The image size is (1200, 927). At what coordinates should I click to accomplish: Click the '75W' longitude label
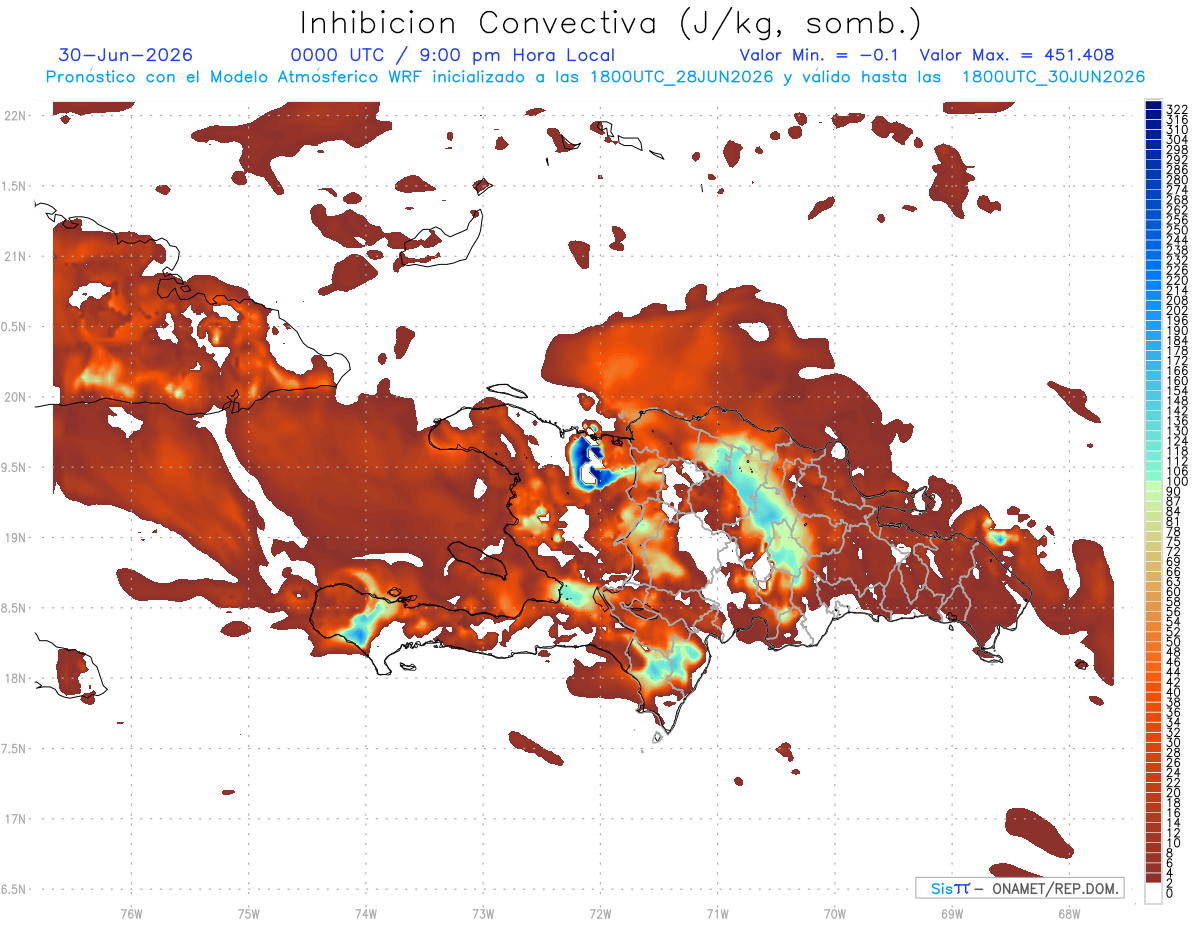[249, 913]
